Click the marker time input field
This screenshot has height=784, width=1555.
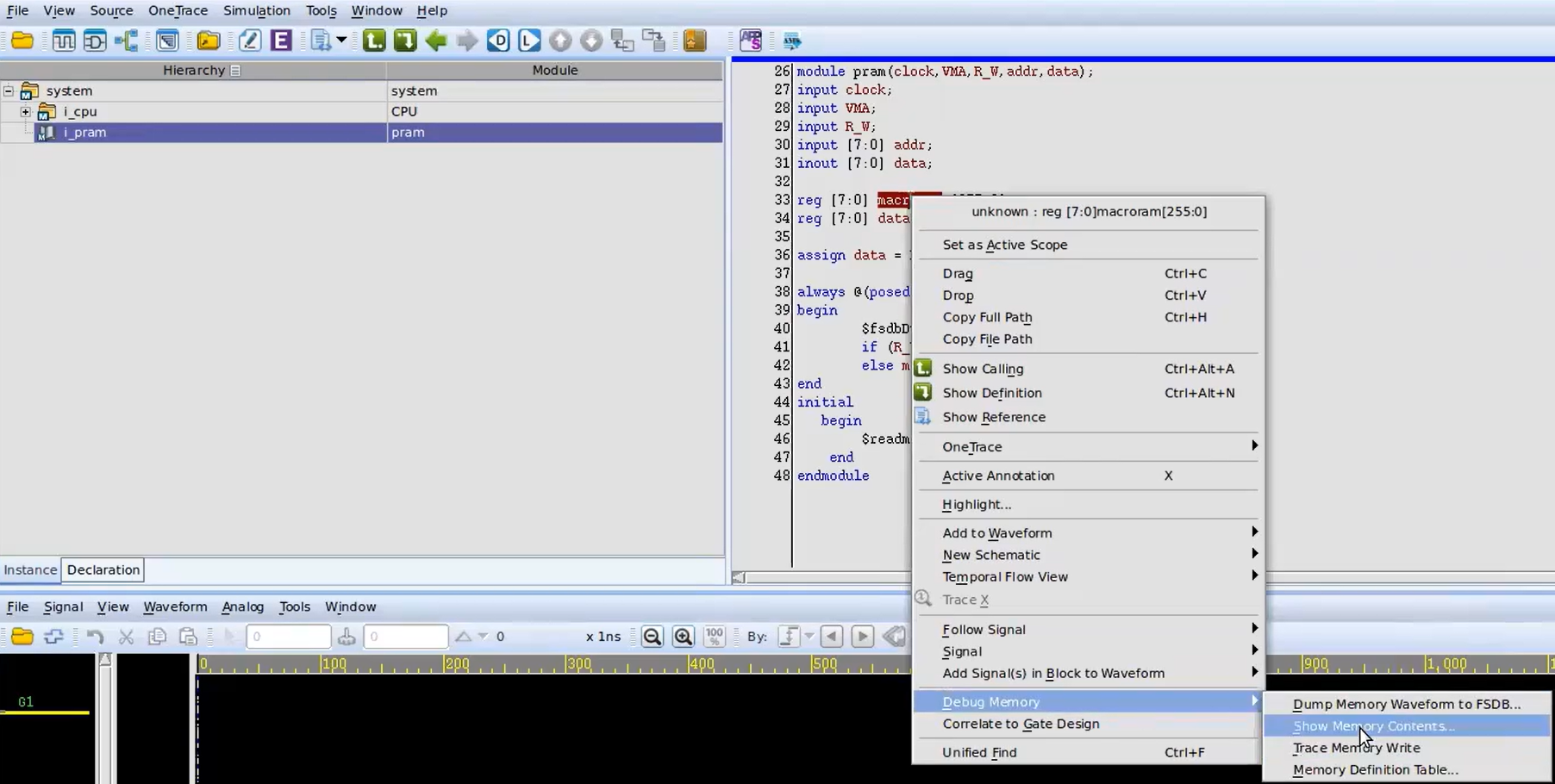click(405, 637)
